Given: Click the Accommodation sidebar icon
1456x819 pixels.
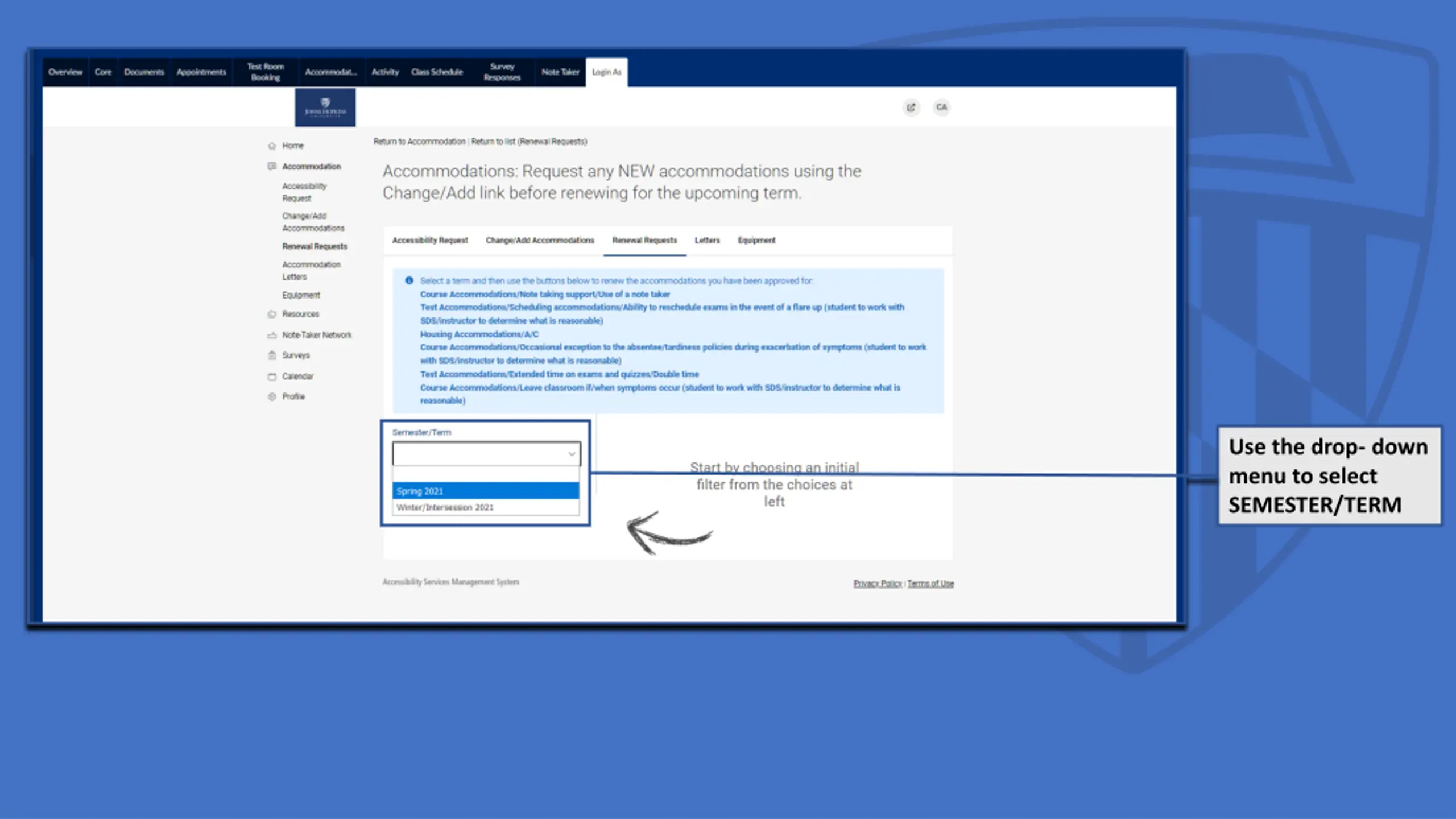Looking at the screenshot, I should coord(272,166).
